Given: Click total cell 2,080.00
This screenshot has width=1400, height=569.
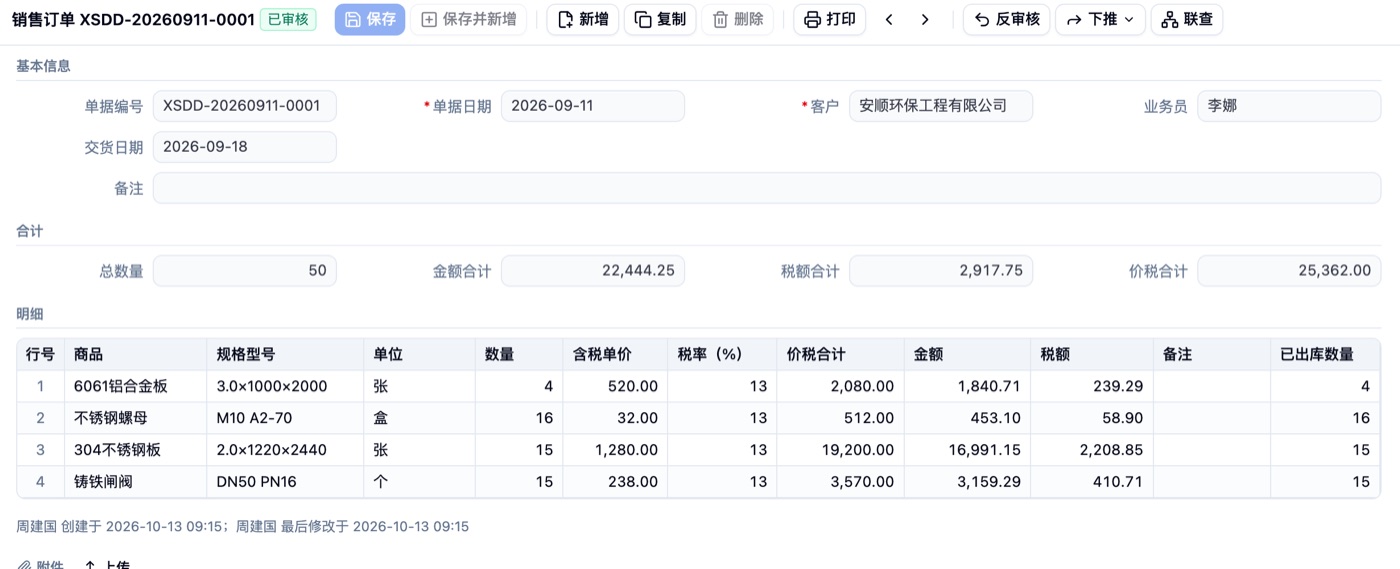Looking at the screenshot, I should (x=840, y=386).
